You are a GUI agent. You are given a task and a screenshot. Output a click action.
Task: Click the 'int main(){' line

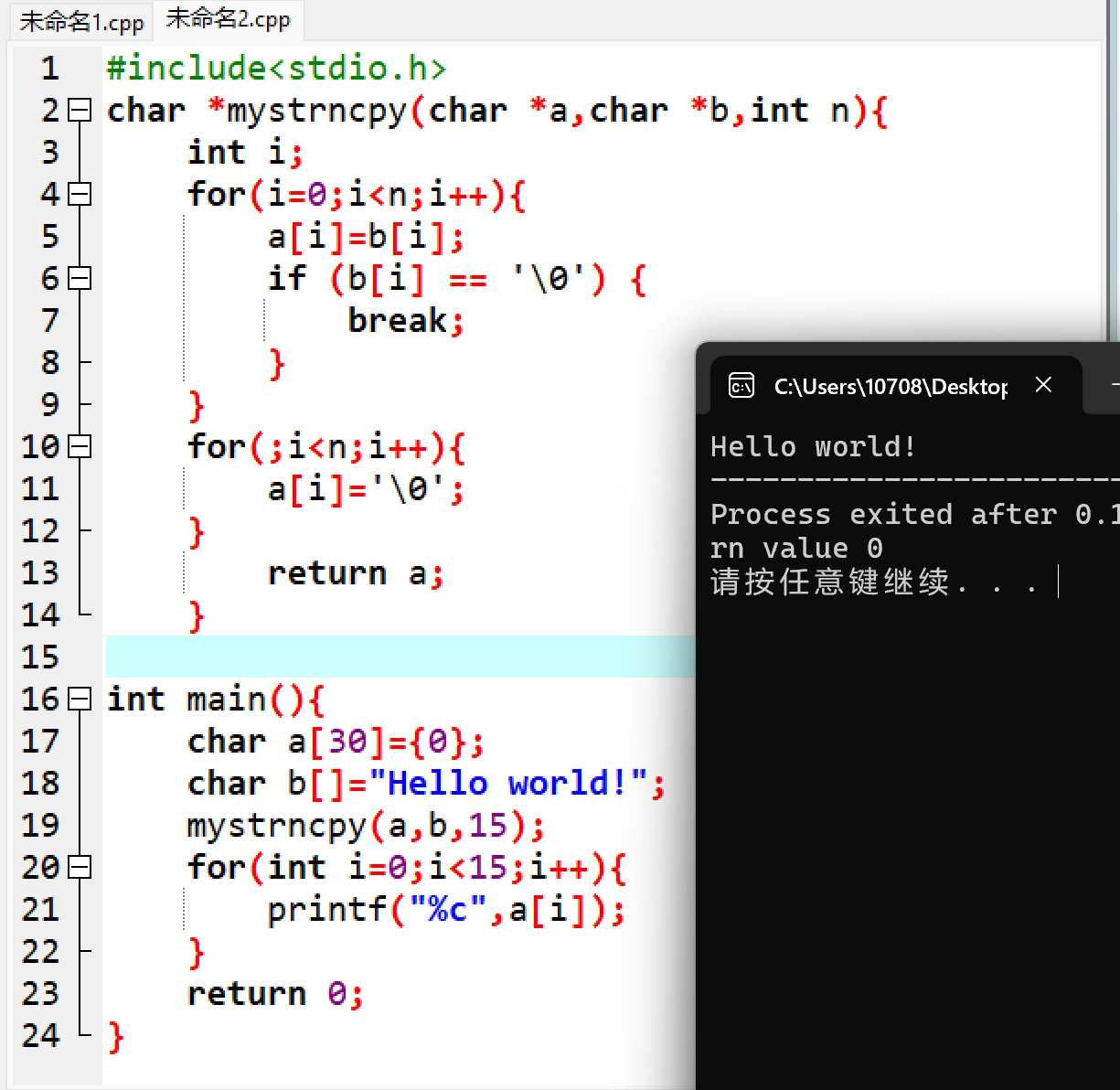(x=216, y=700)
